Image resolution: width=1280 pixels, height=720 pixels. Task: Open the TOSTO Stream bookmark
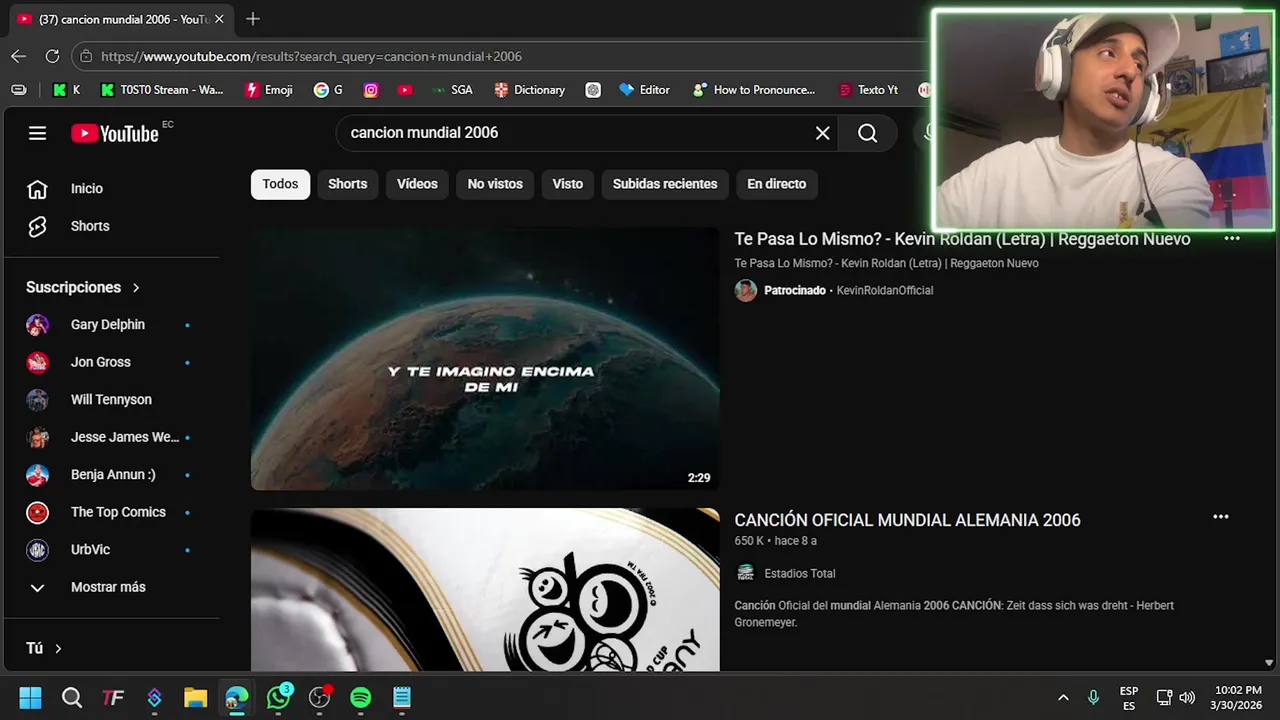(x=161, y=90)
